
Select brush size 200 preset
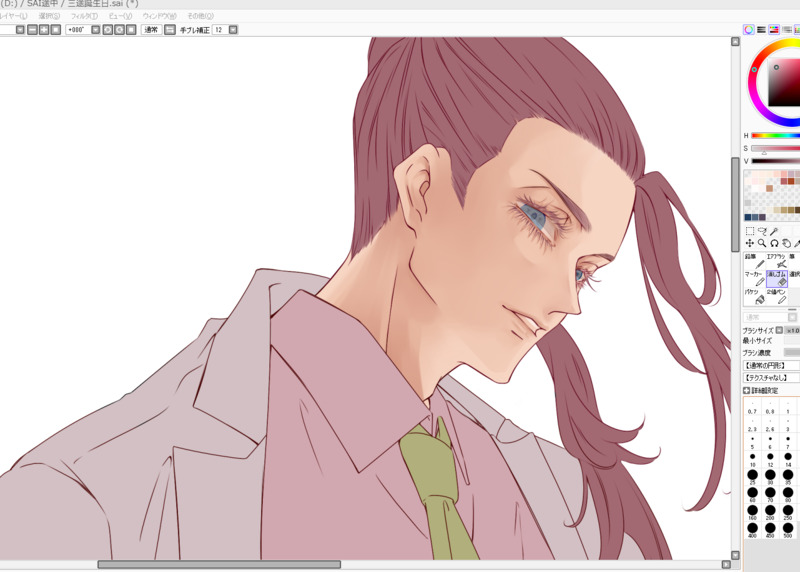(770, 512)
